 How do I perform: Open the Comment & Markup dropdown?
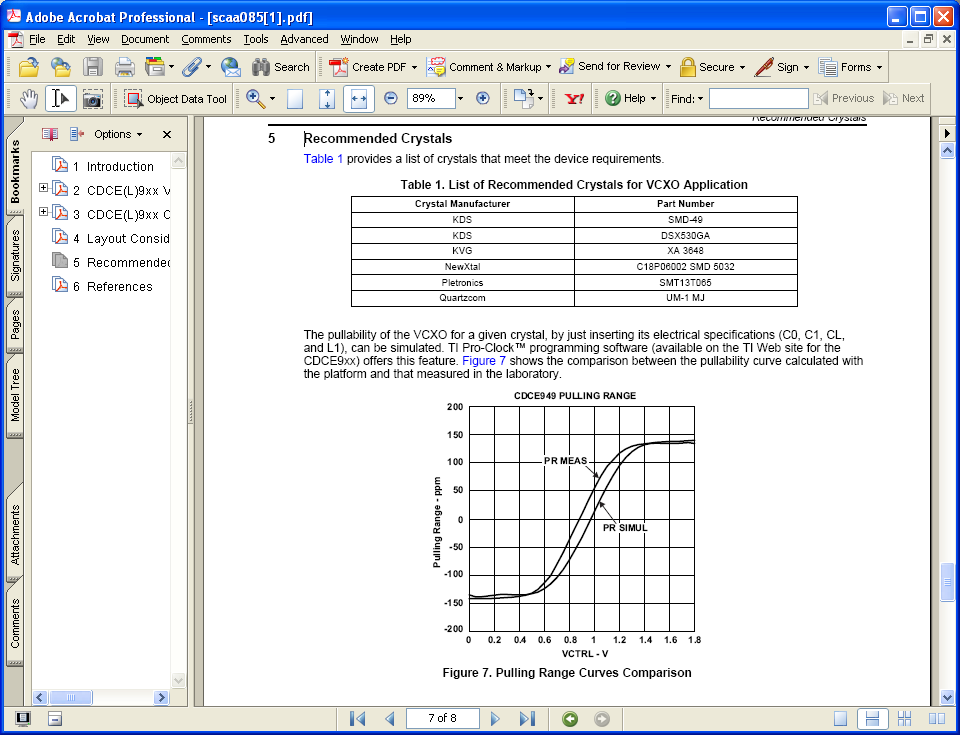(548, 67)
